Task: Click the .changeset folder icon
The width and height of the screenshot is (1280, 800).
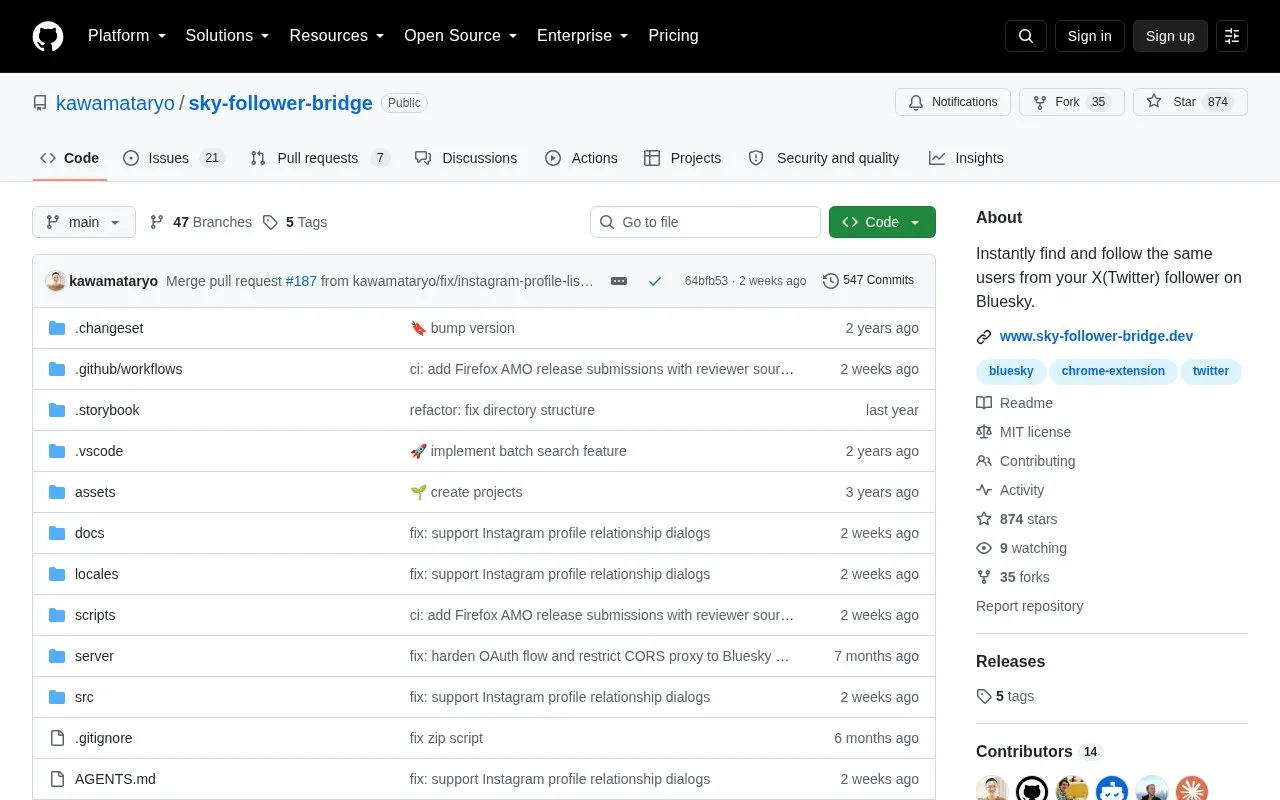Action: [57, 328]
